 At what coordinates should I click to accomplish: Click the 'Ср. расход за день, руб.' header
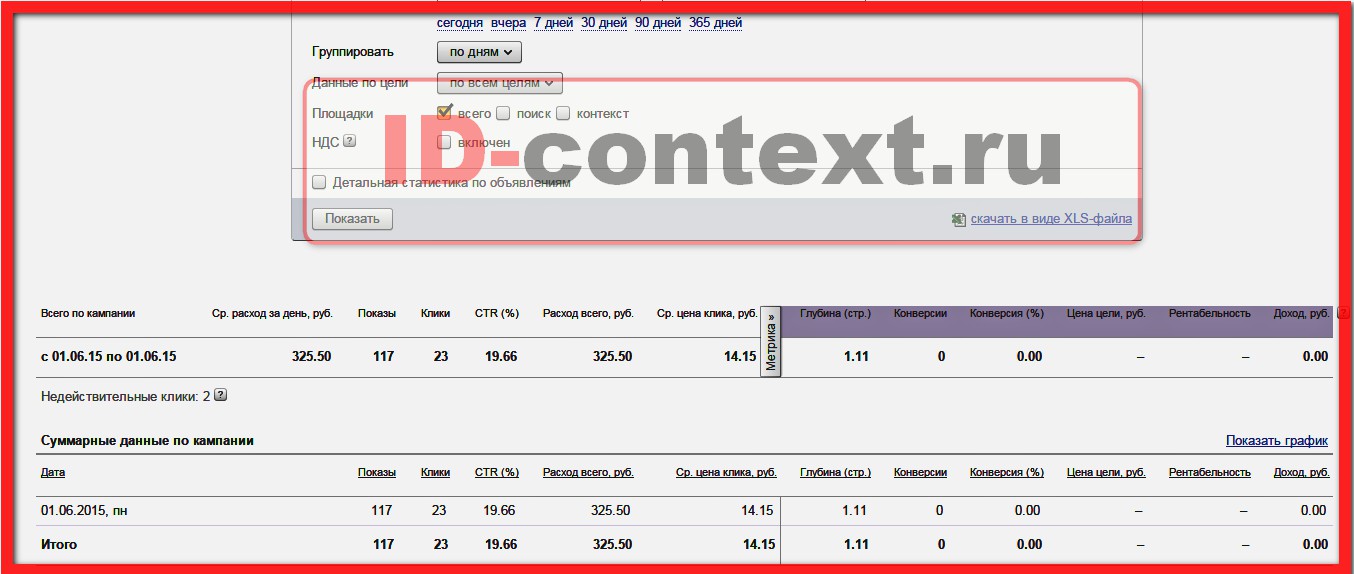(x=272, y=313)
